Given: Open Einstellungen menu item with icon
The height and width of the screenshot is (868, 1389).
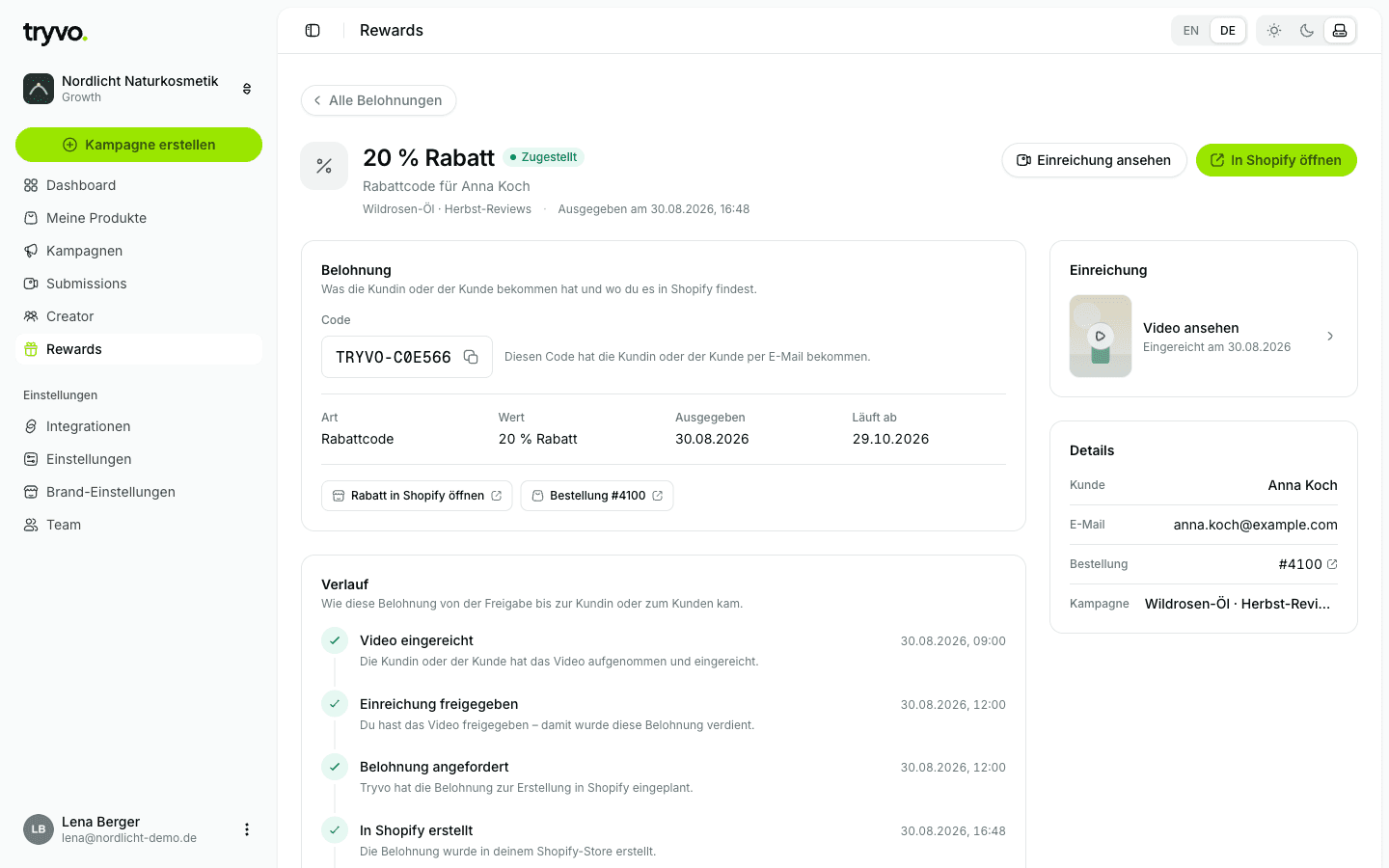Looking at the screenshot, I should (139, 459).
